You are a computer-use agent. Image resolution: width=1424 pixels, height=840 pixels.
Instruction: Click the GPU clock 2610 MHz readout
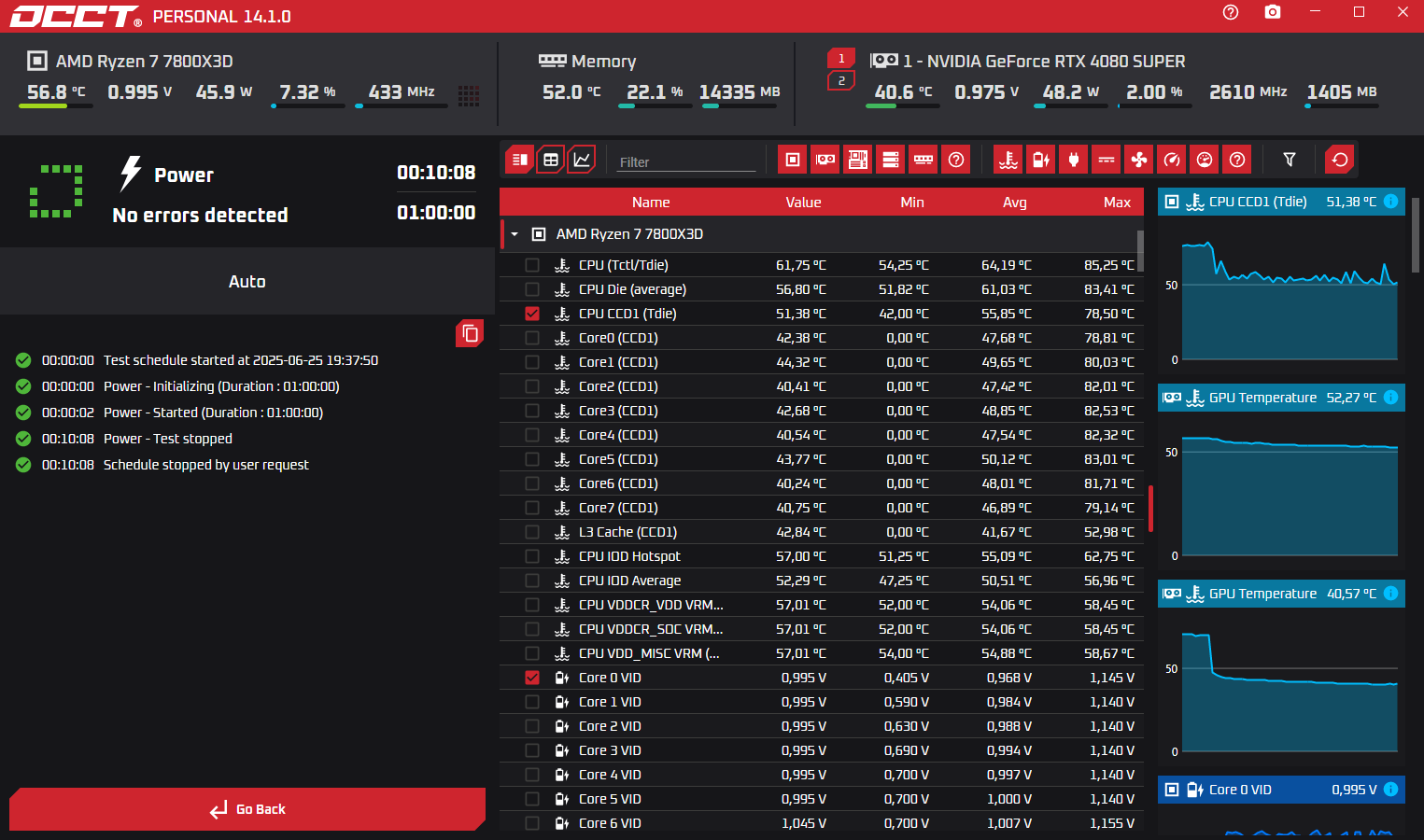[x=1248, y=91]
